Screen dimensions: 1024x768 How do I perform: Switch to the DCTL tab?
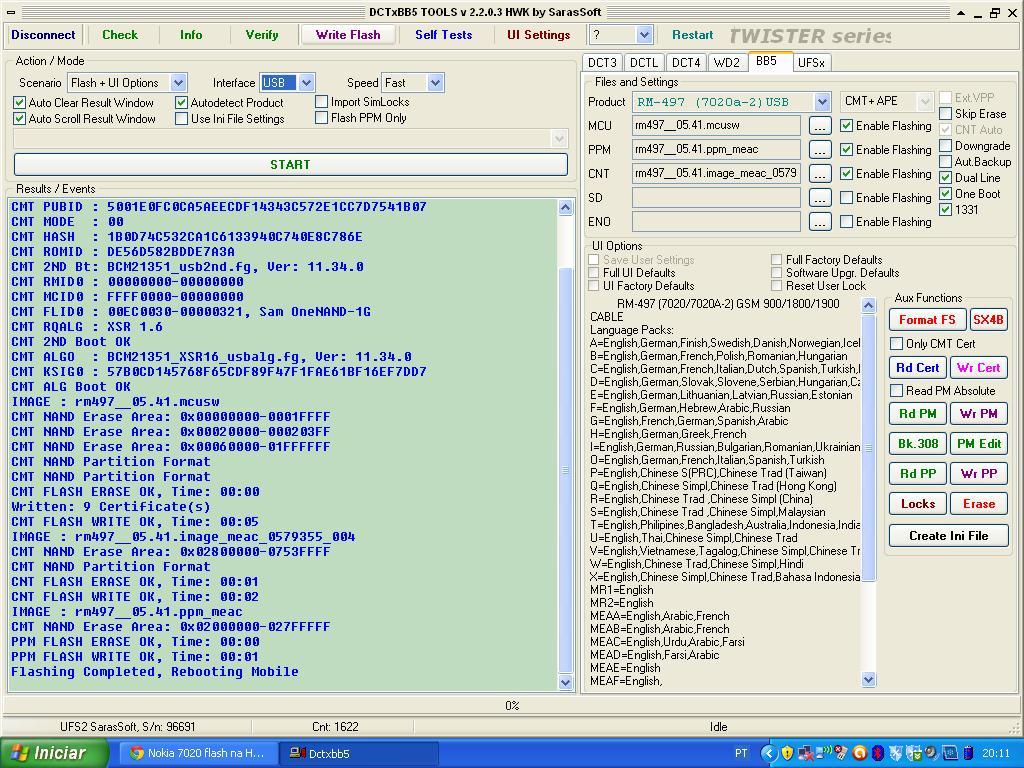point(644,63)
